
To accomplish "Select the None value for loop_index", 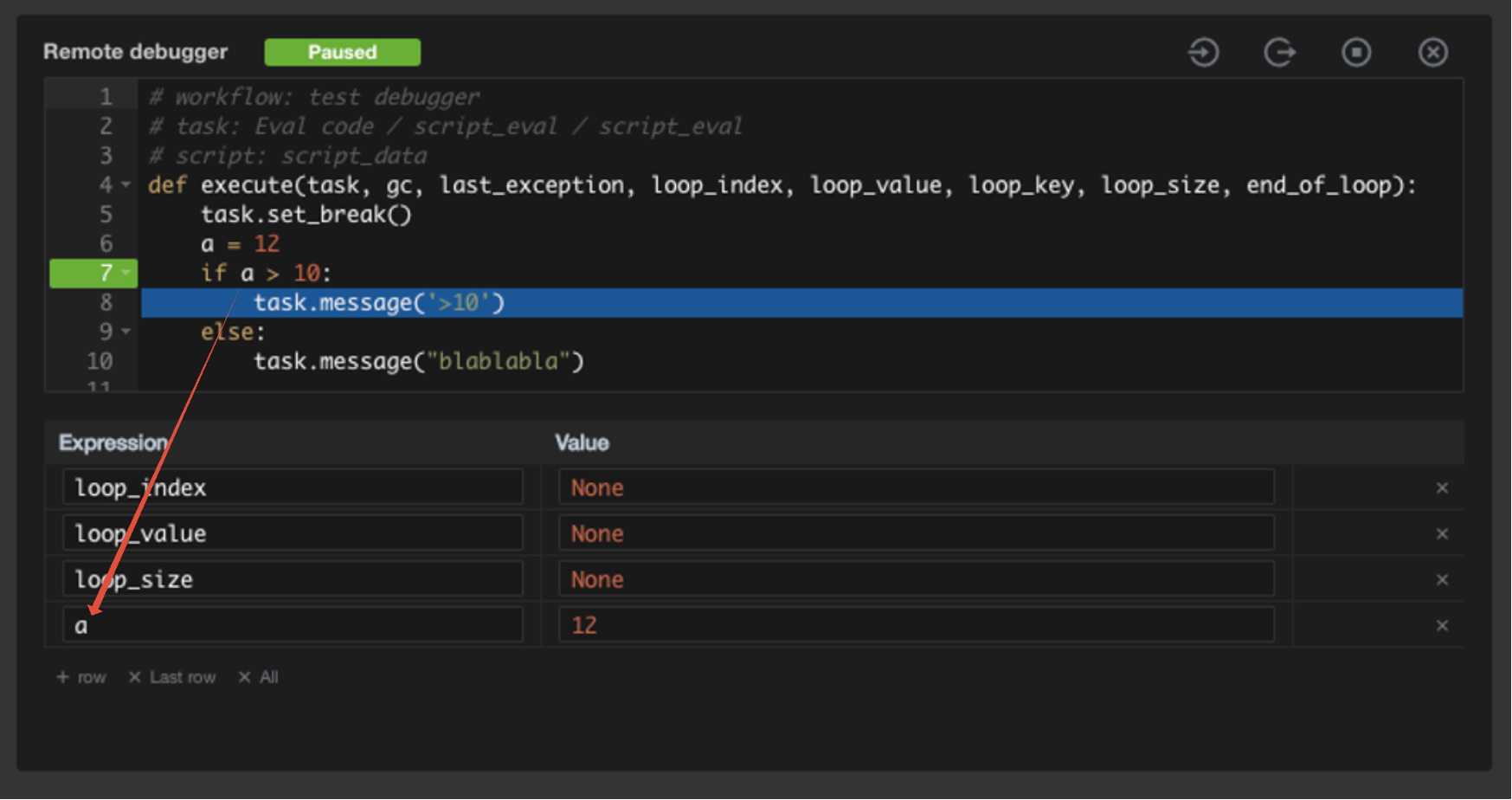I will [x=917, y=487].
